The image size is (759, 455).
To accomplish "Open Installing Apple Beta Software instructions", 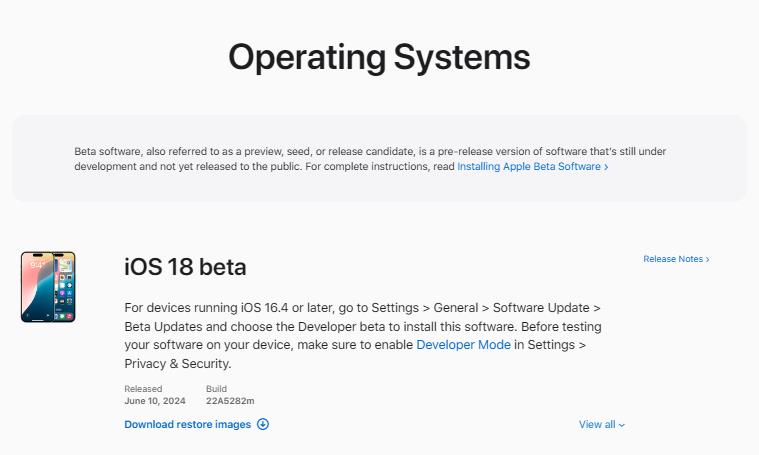I will click(x=529, y=167).
